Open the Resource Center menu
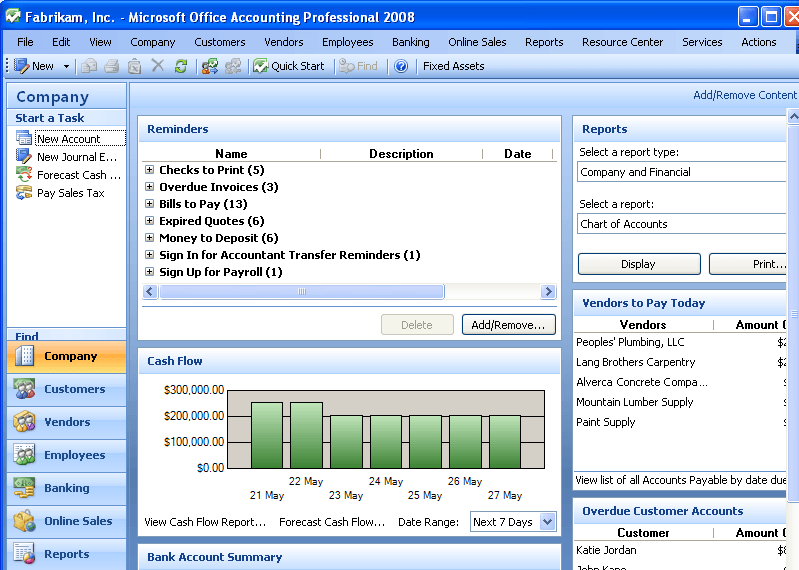Viewport: 799px width, 570px height. coord(622,42)
